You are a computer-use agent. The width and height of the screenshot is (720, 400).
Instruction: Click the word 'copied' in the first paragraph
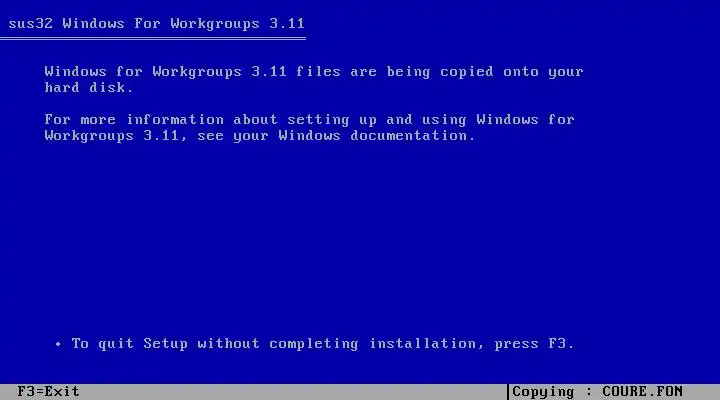pyautogui.click(x=467, y=72)
